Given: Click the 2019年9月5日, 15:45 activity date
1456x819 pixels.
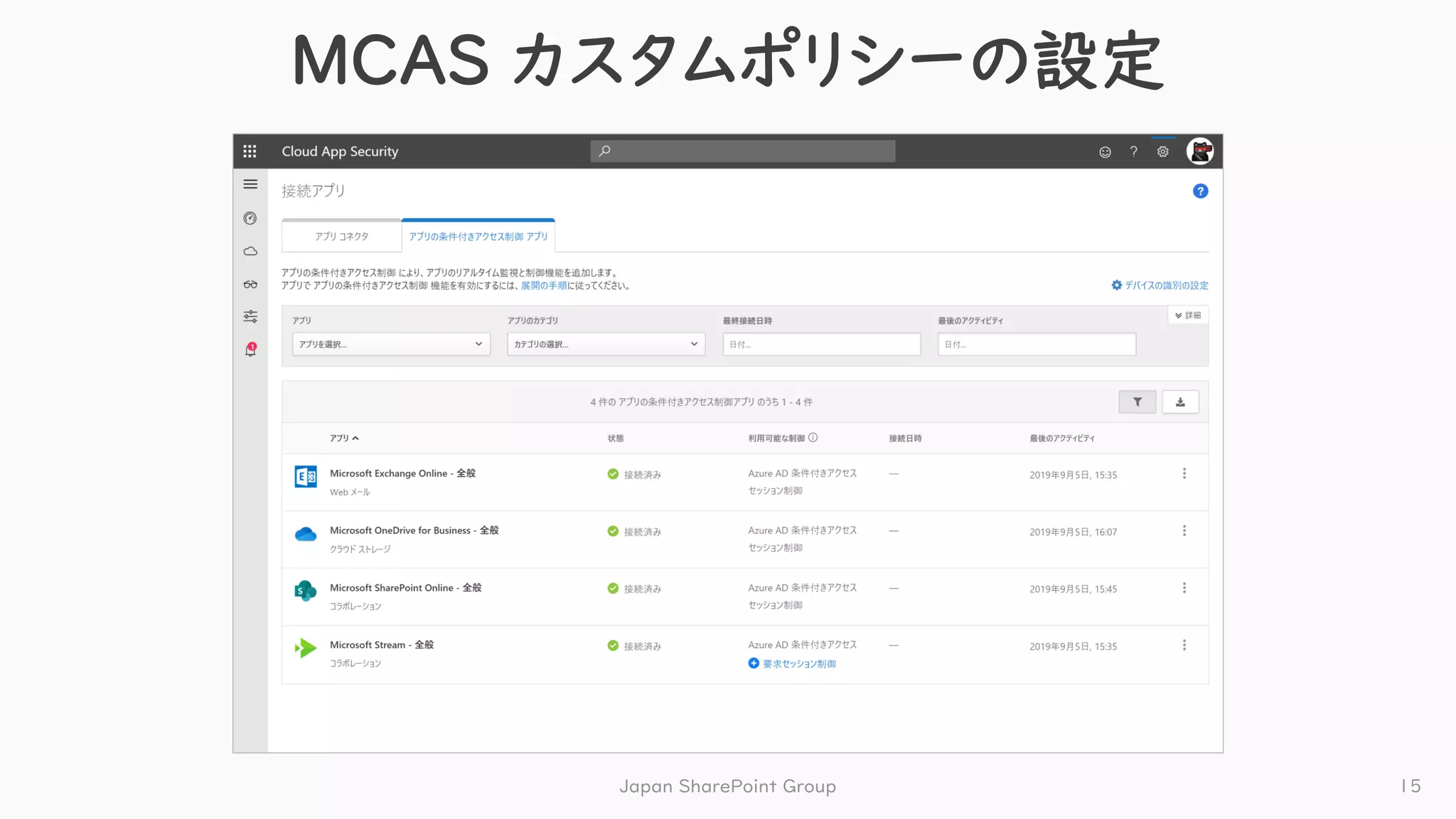Looking at the screenshot, I should (x=1073, y=589).
